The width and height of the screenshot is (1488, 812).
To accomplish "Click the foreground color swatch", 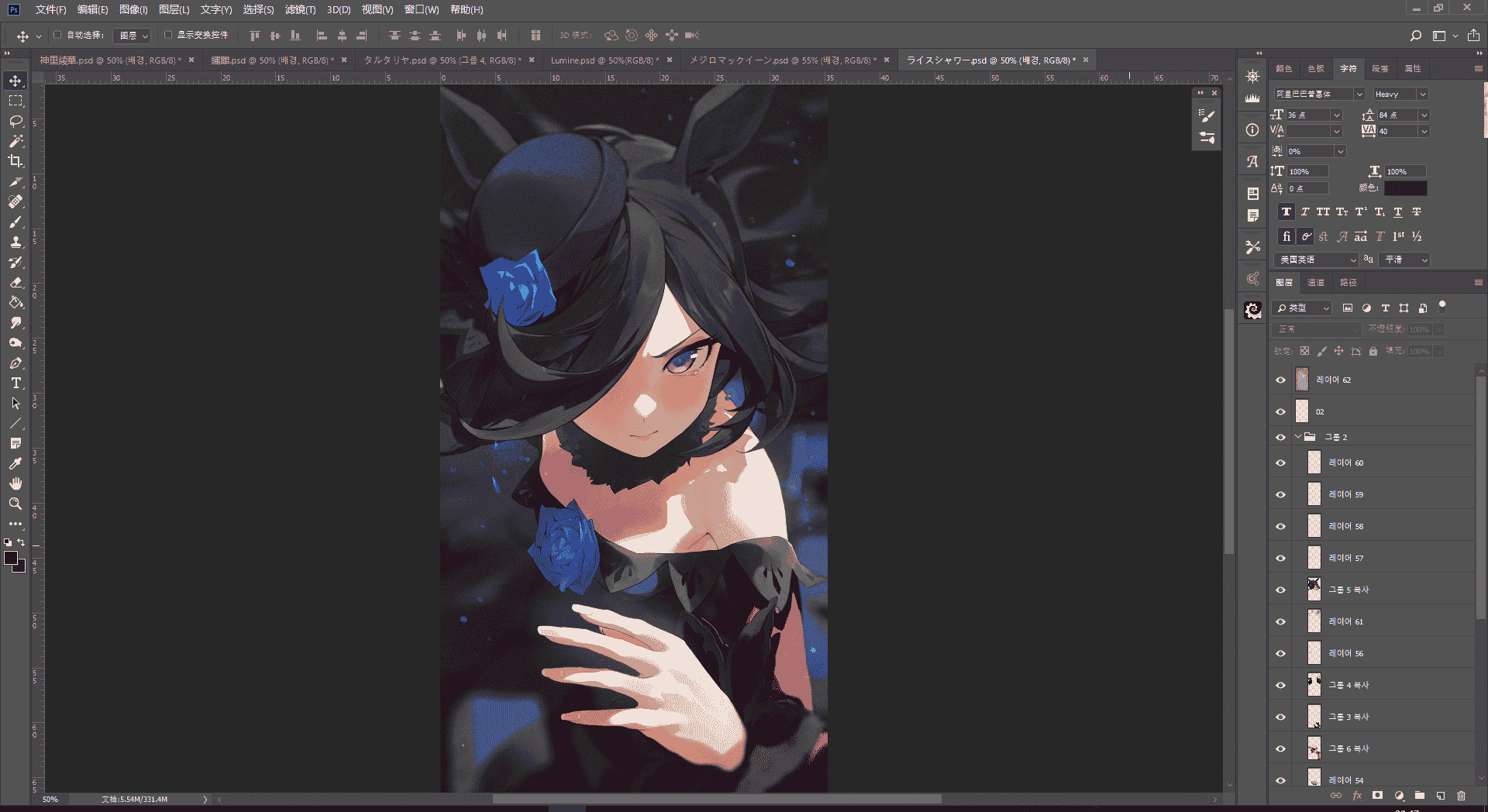I will tap(11, 559).
